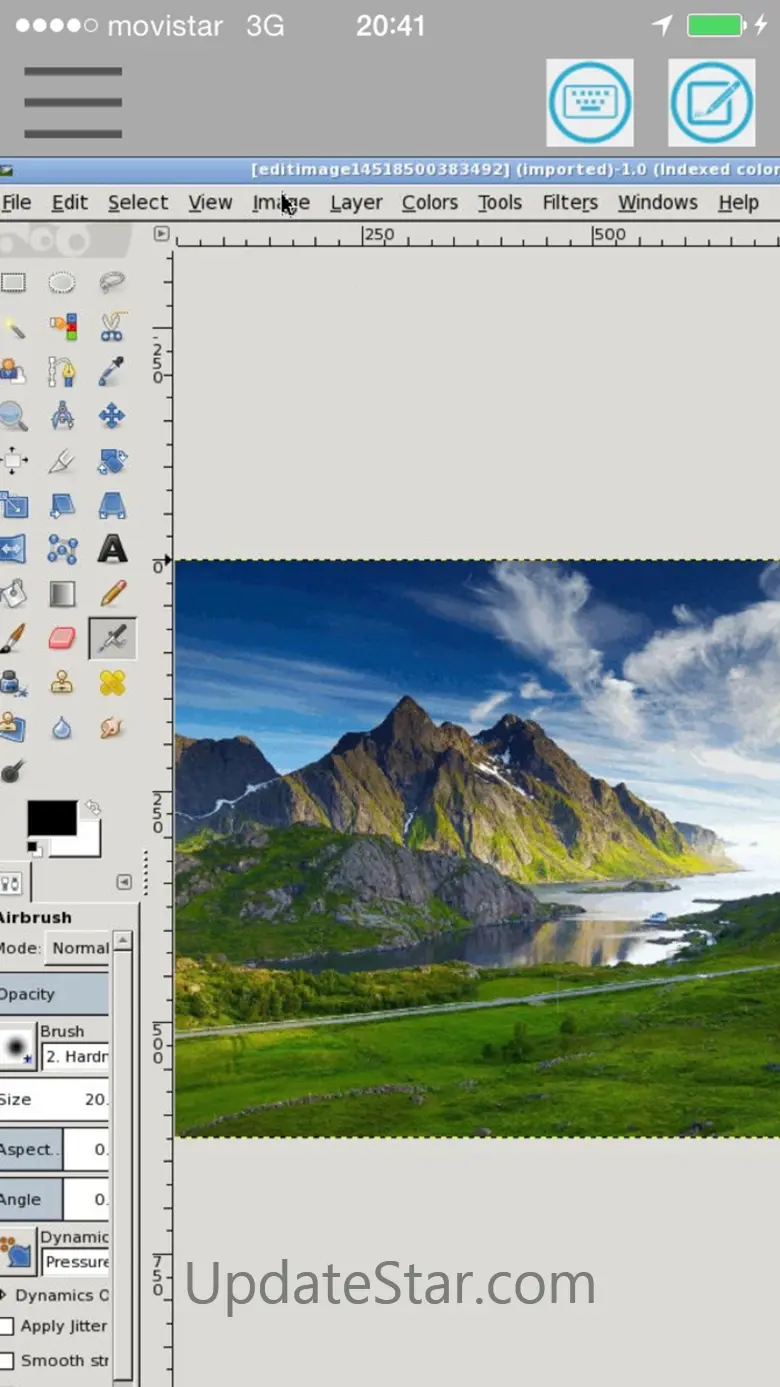Select the Free Select lasso tool
This screenshot has height=1387, width=780.
(112, 283)
